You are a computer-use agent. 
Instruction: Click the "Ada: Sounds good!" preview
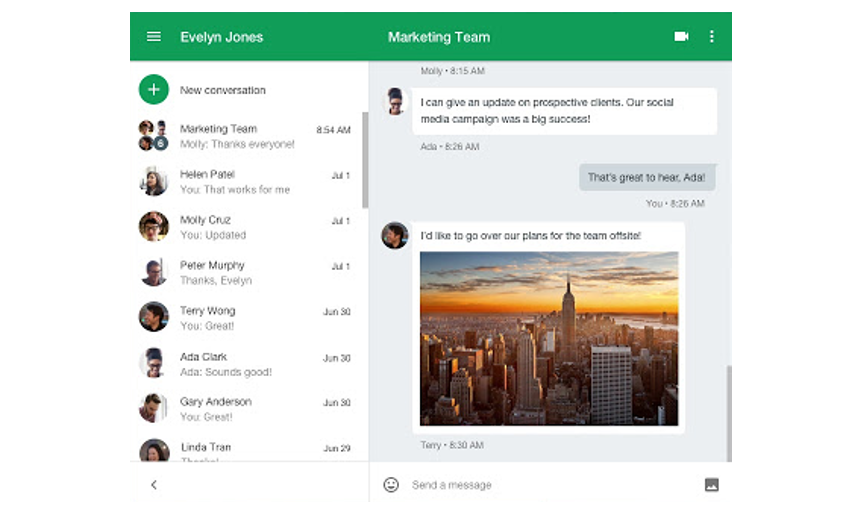pyautogui.click(x=225, y=372)
